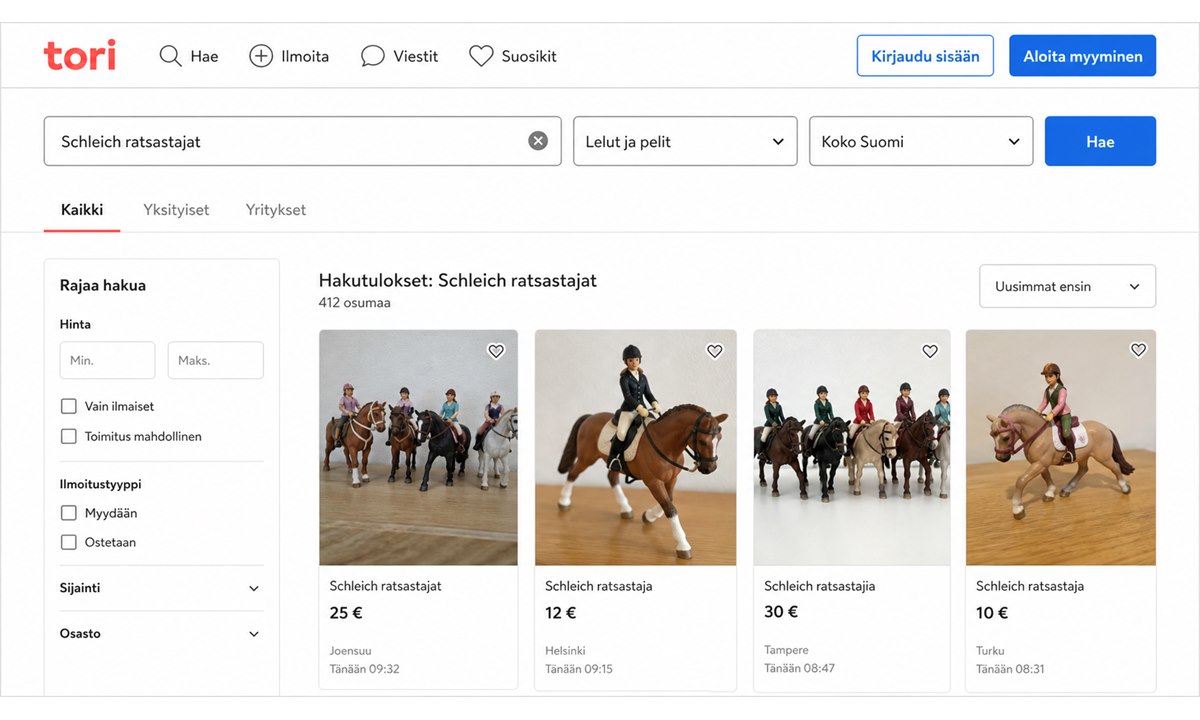The height and width of the screenshot is (720, 1200).
Task: Open search via Hae magnifier icon
Action: point(170,56)
